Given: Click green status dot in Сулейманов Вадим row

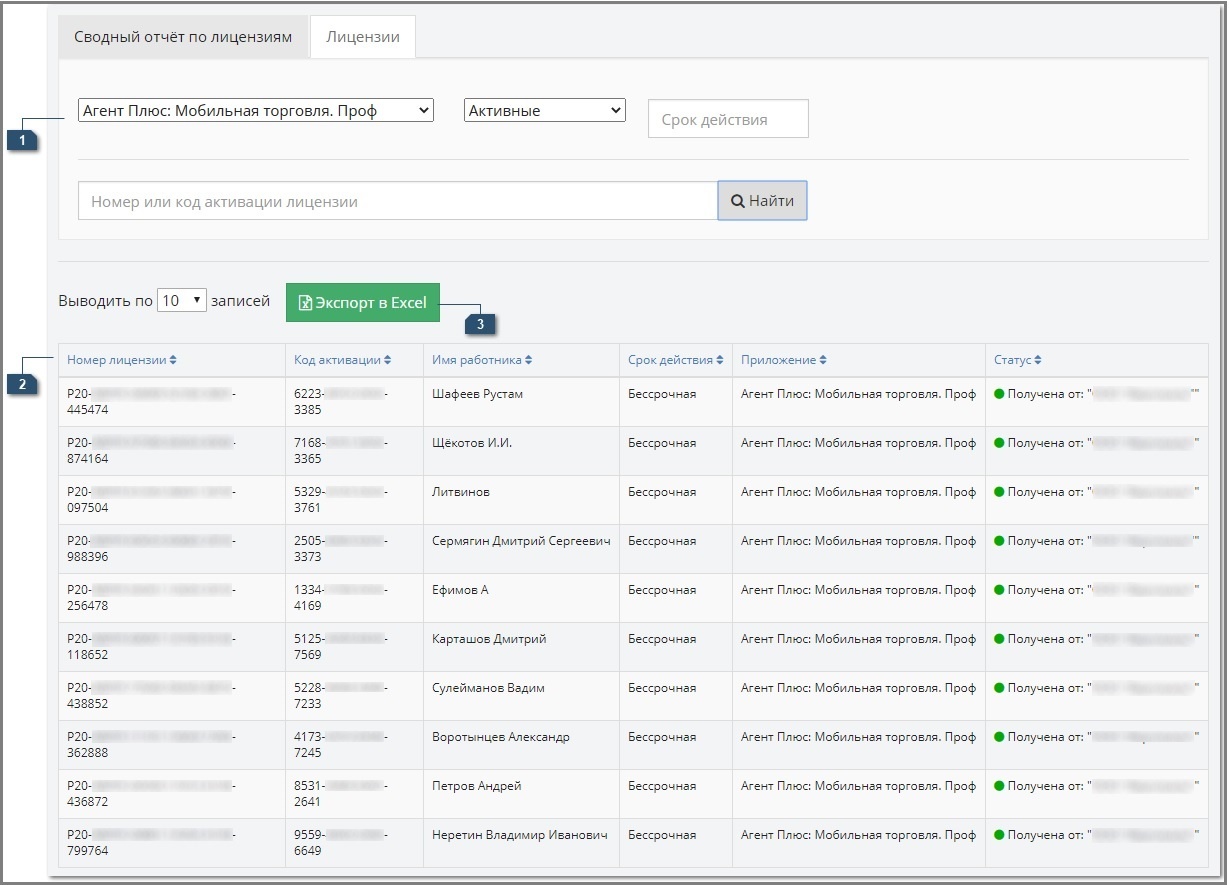Looking at the screenshot, I should tap(999, 688).
